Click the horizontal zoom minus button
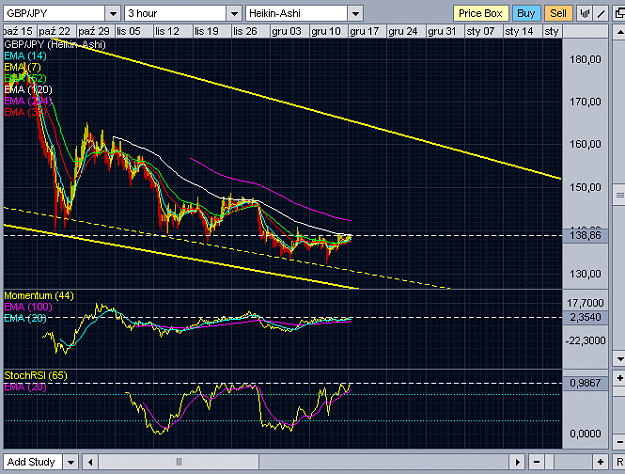 pyautogui.click(x=537, y=462)
